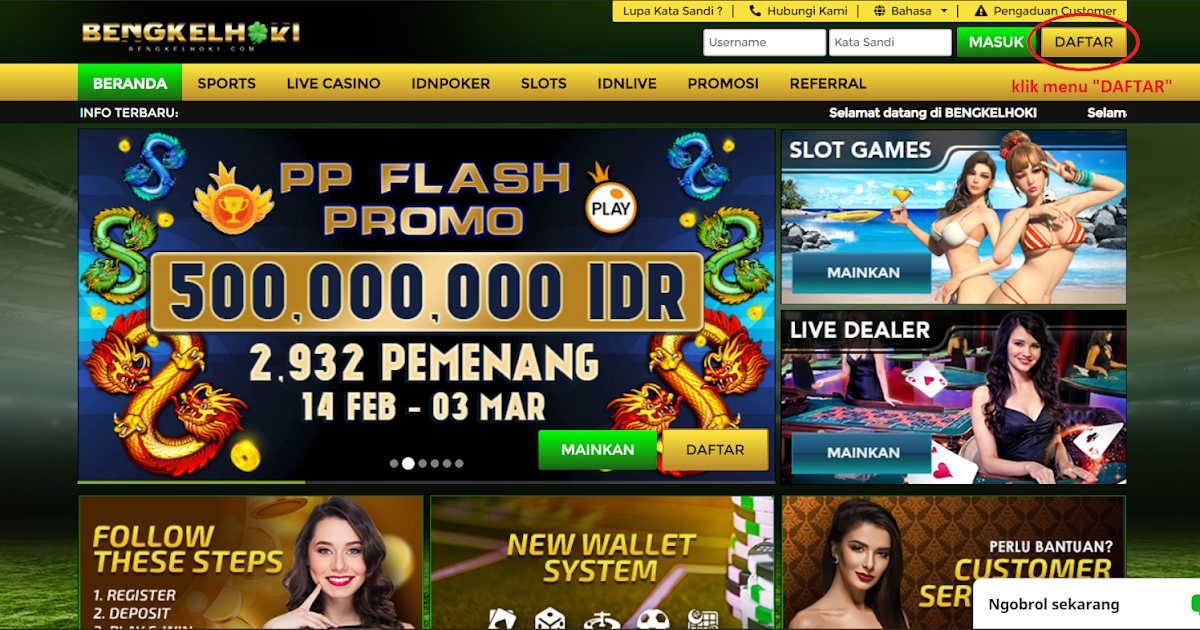Click the BENGKELHOKI logo
1200x630 pixels.
(x=191, y=35)
